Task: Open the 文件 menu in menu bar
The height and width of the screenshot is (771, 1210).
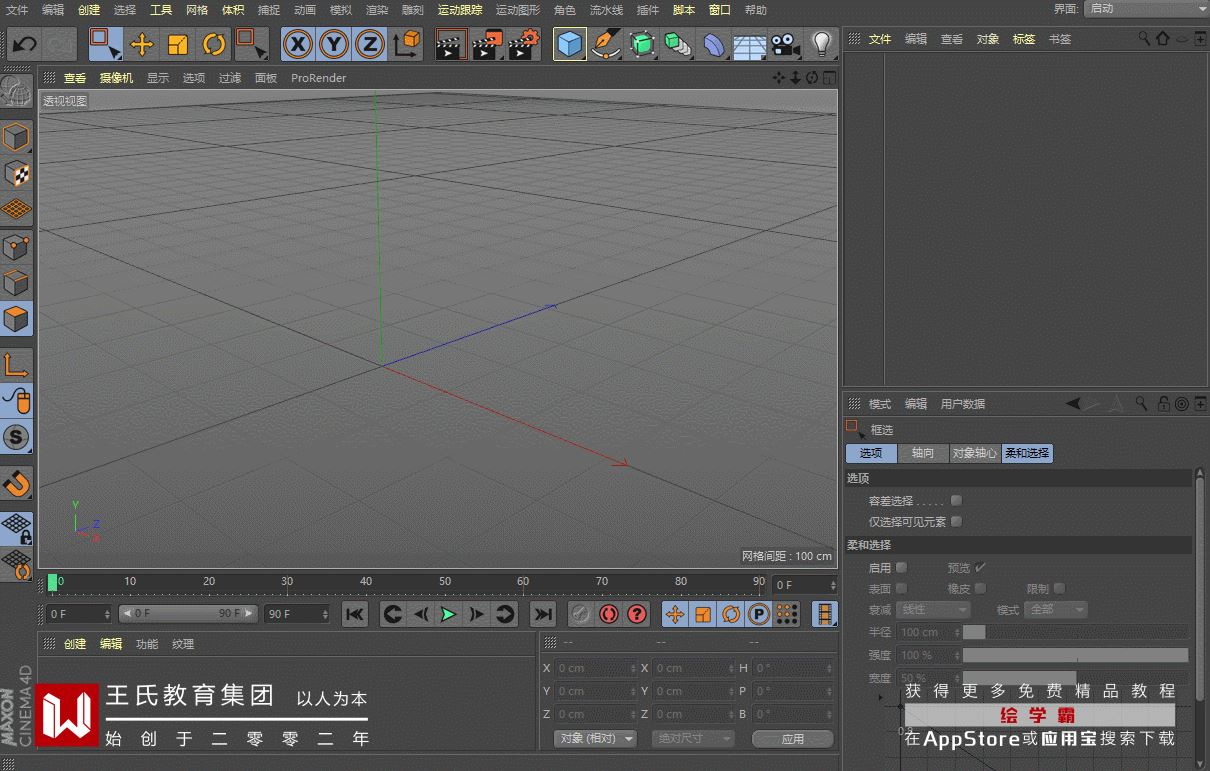Action: coord(17,10)
